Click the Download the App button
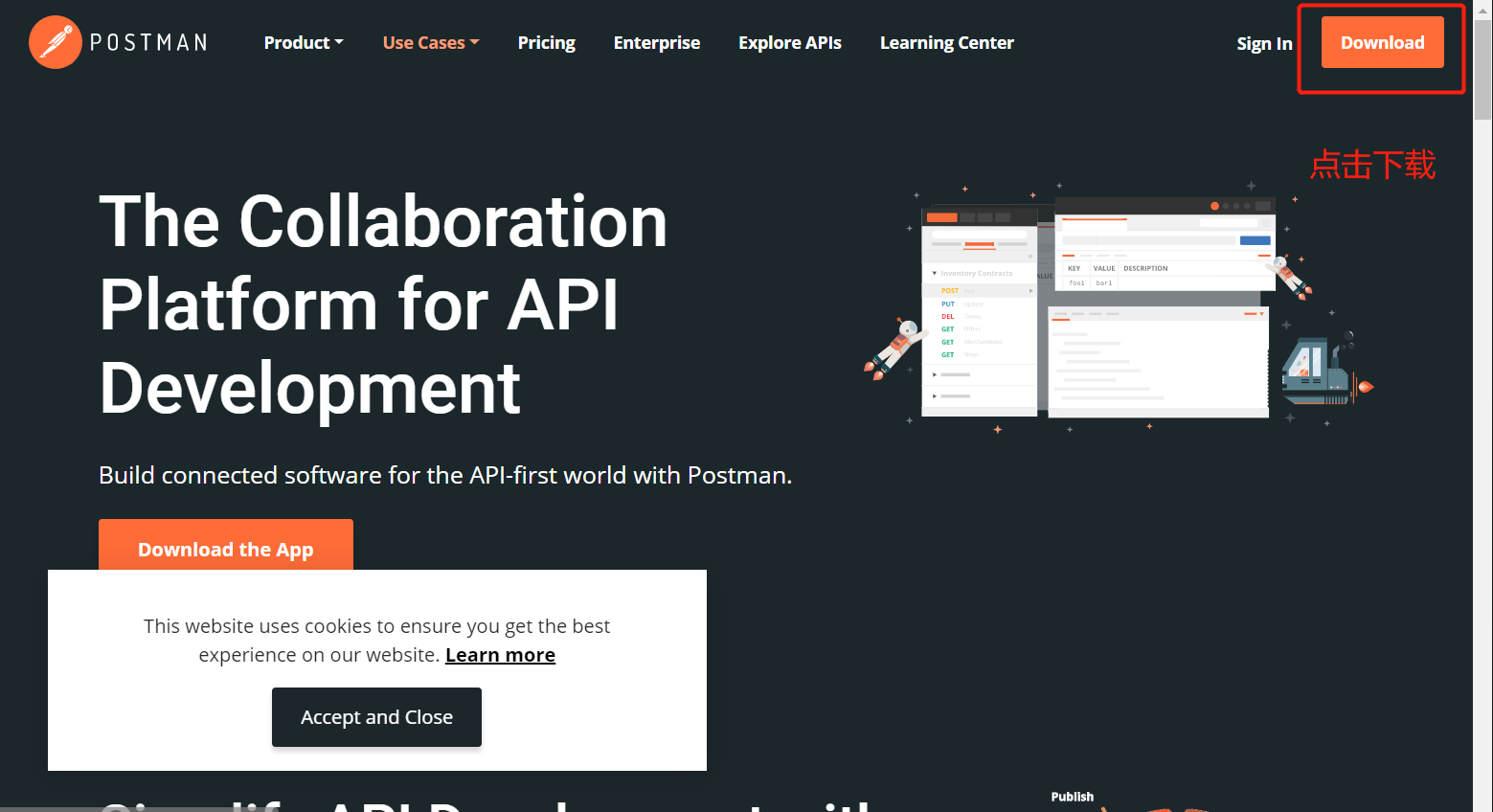The height and width of the screenshot is (812, 1493). (x=226, y=545)
